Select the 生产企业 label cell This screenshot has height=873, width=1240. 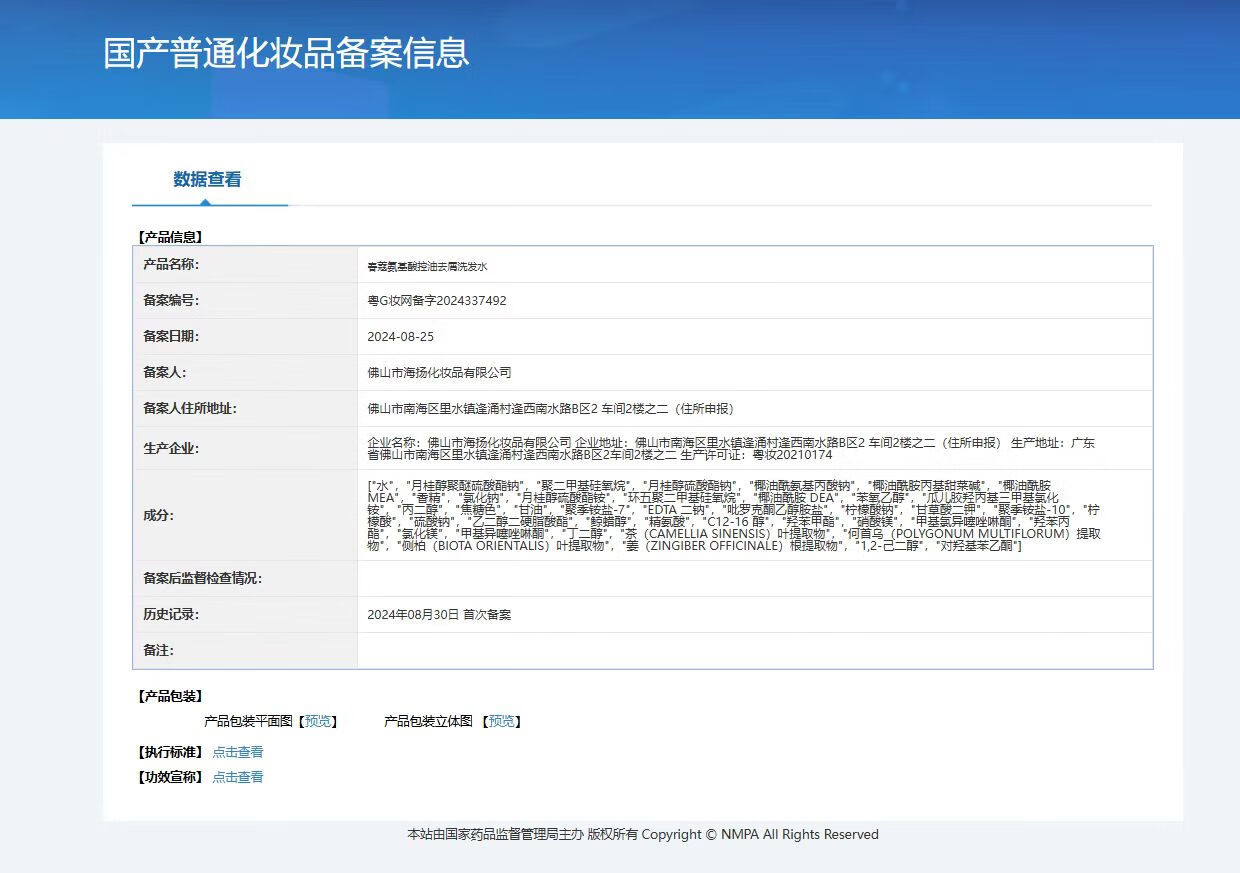tap(245, 449)
